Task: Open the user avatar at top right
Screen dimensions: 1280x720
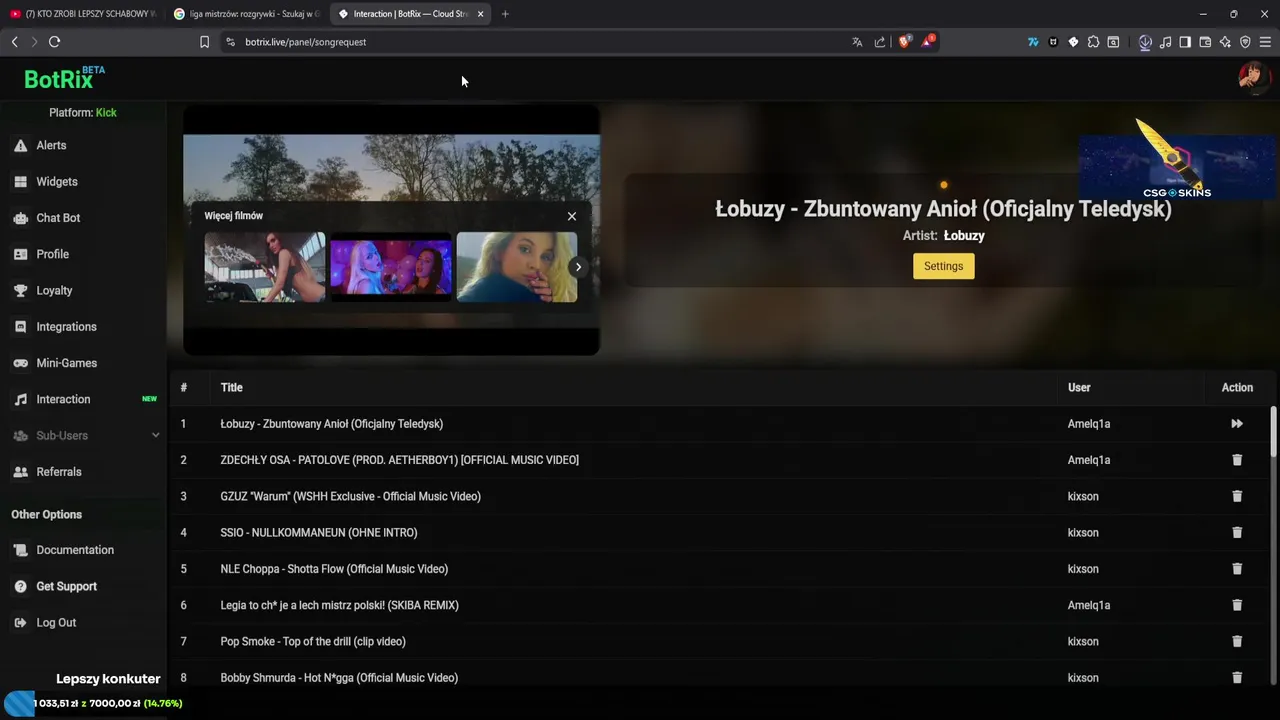Action: (1254, 77)
